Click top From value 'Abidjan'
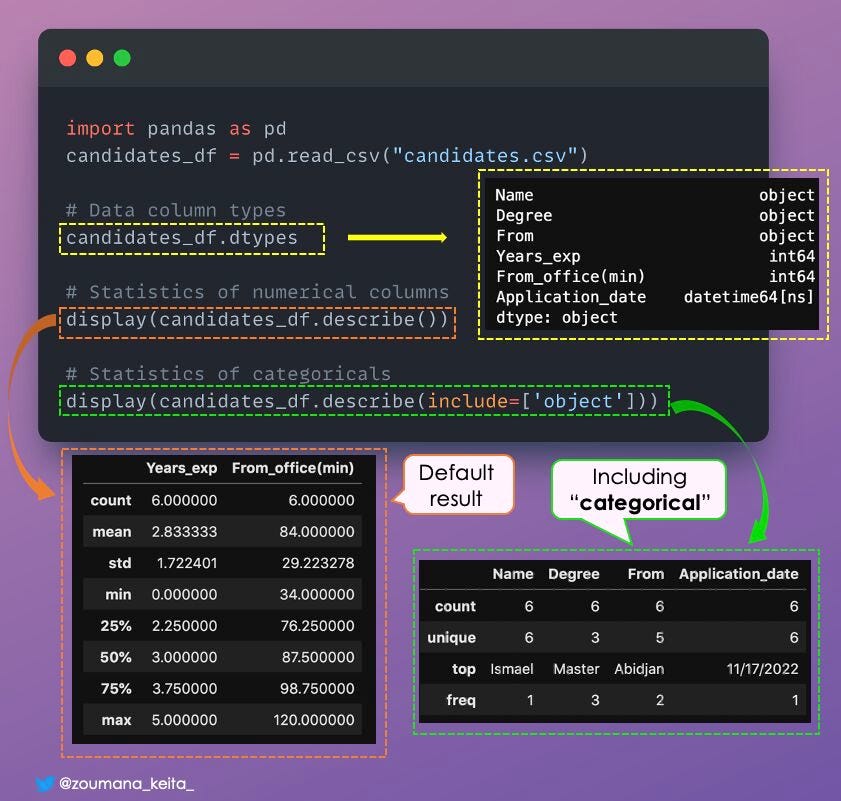The image size is (841, 801). [639, 669]
